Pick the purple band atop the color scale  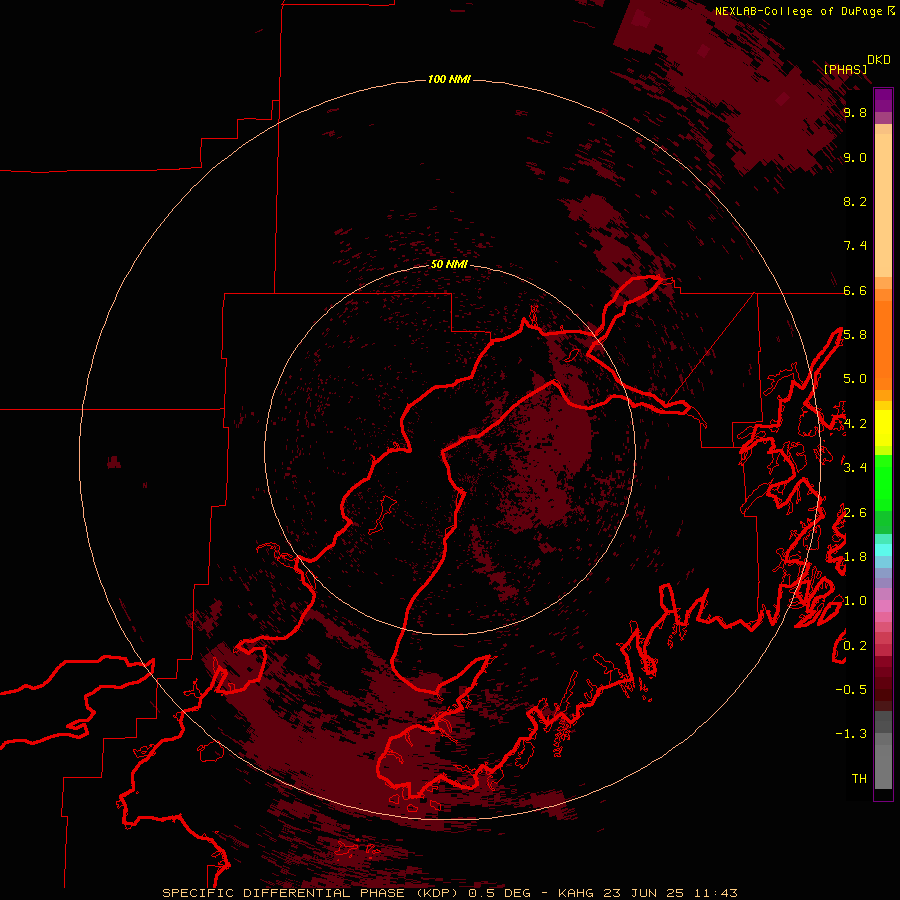[x=883, y=100]
